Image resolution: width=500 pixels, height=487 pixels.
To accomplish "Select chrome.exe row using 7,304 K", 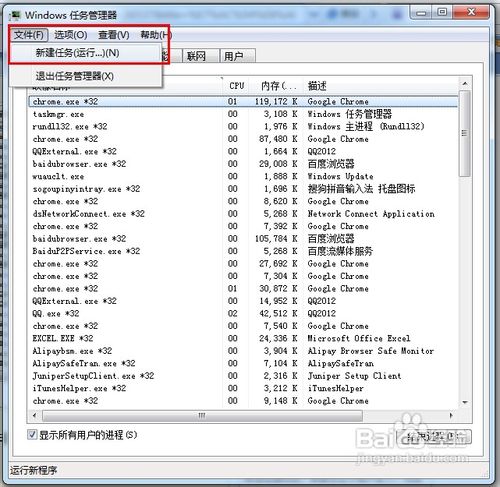I will click(x=243, y=276).
